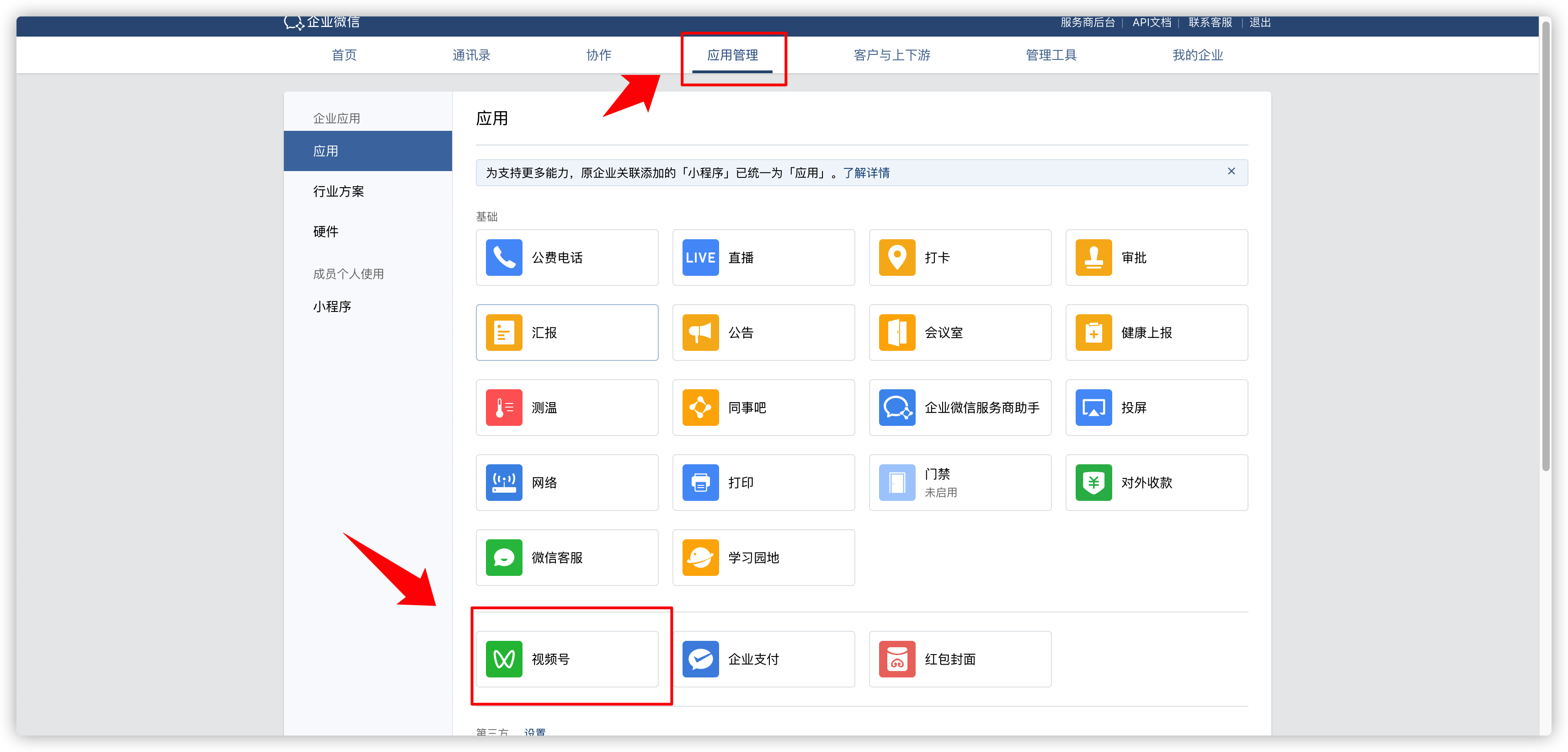
Task: Click the 退出 logout link
Action: tap(1259, 22)
